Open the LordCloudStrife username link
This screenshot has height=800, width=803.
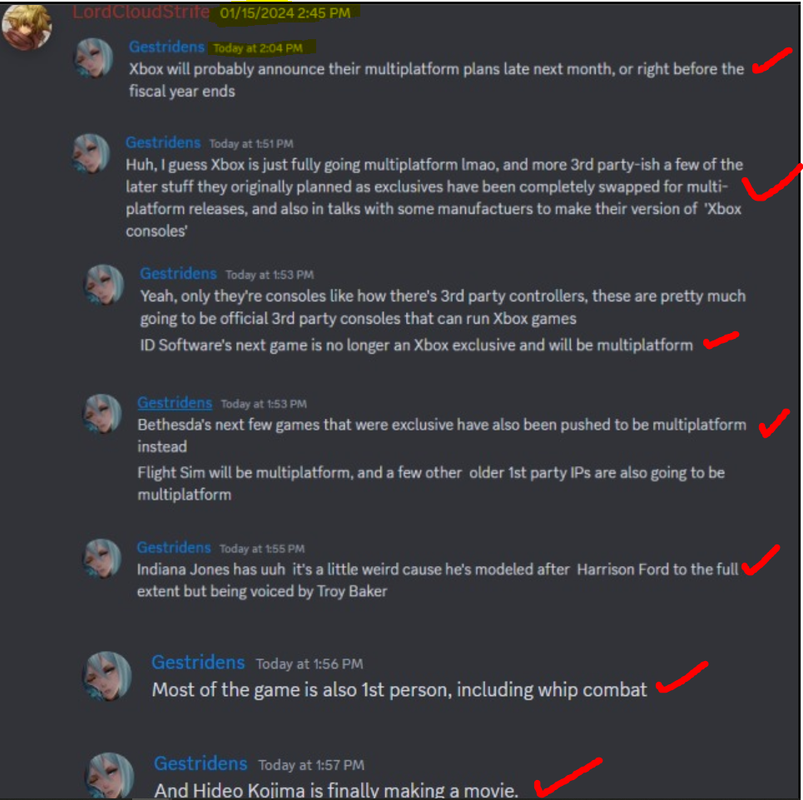(x=141, y=12)
